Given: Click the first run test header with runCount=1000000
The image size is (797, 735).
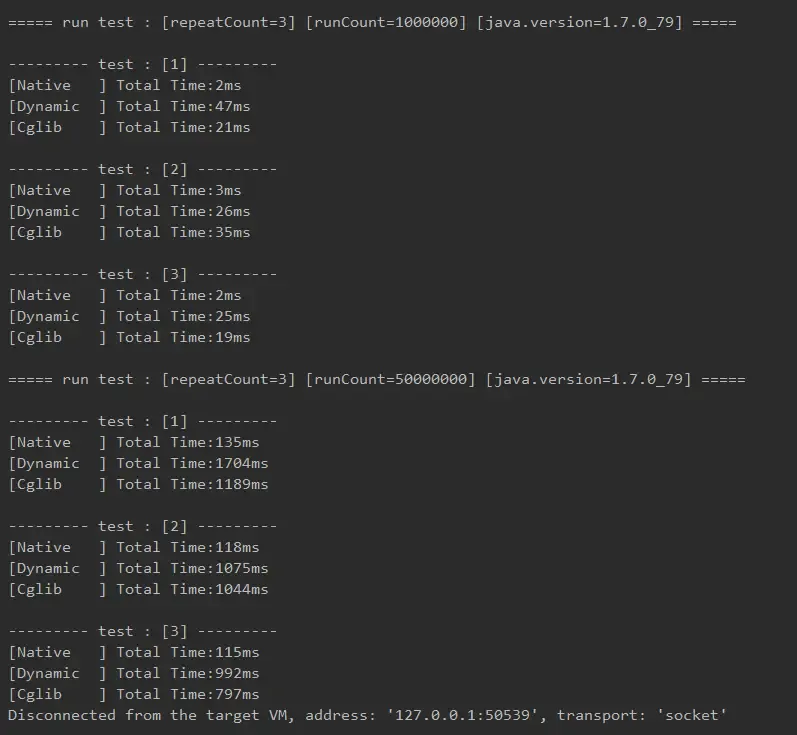Looking at the screenshot, I should [372, 23].
